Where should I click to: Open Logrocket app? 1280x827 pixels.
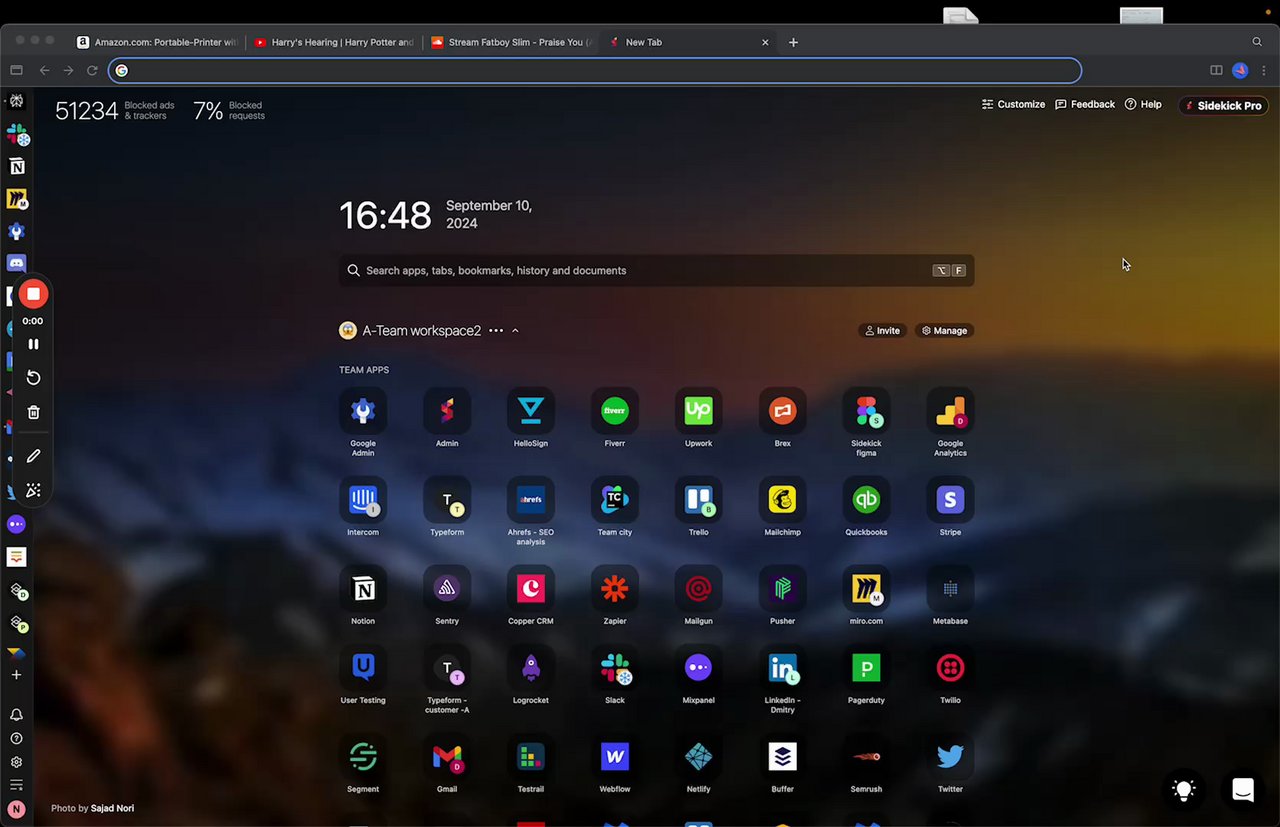[531, 668]
